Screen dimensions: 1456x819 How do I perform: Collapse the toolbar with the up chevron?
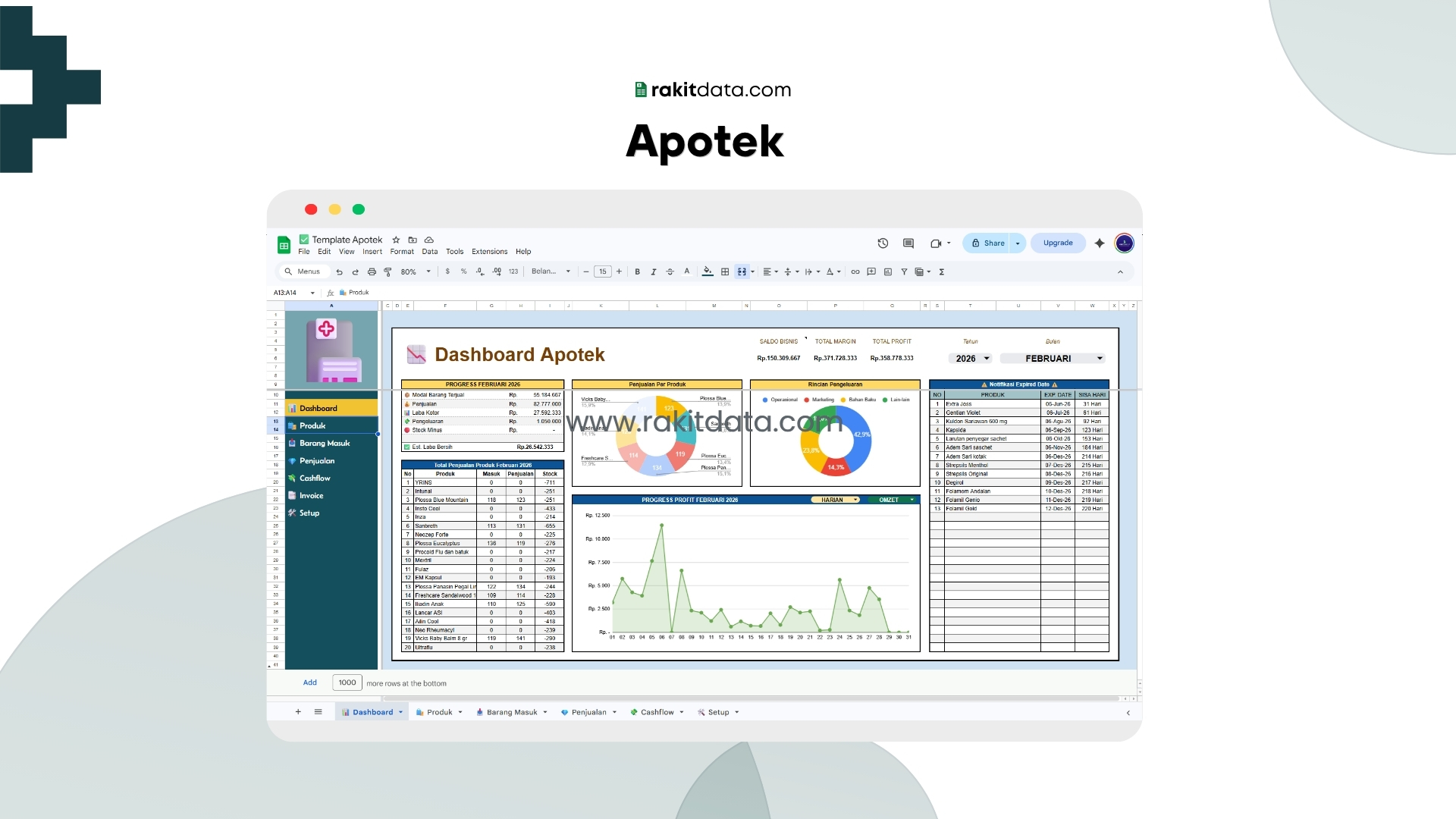1120,271
